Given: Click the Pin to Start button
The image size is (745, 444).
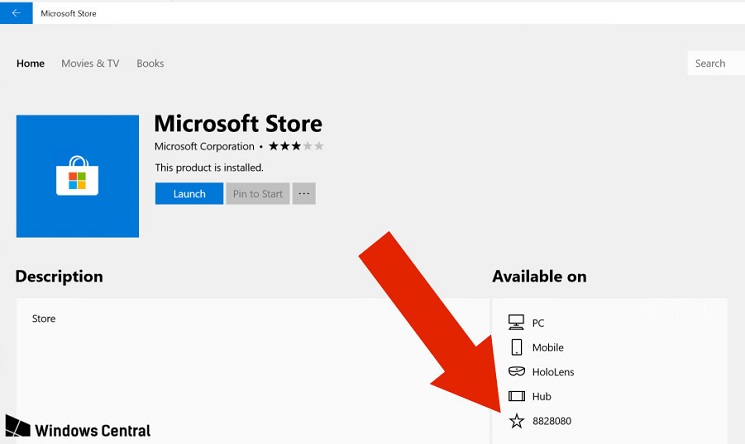Looking at the screenshot, I should click(x=258, y=194).
